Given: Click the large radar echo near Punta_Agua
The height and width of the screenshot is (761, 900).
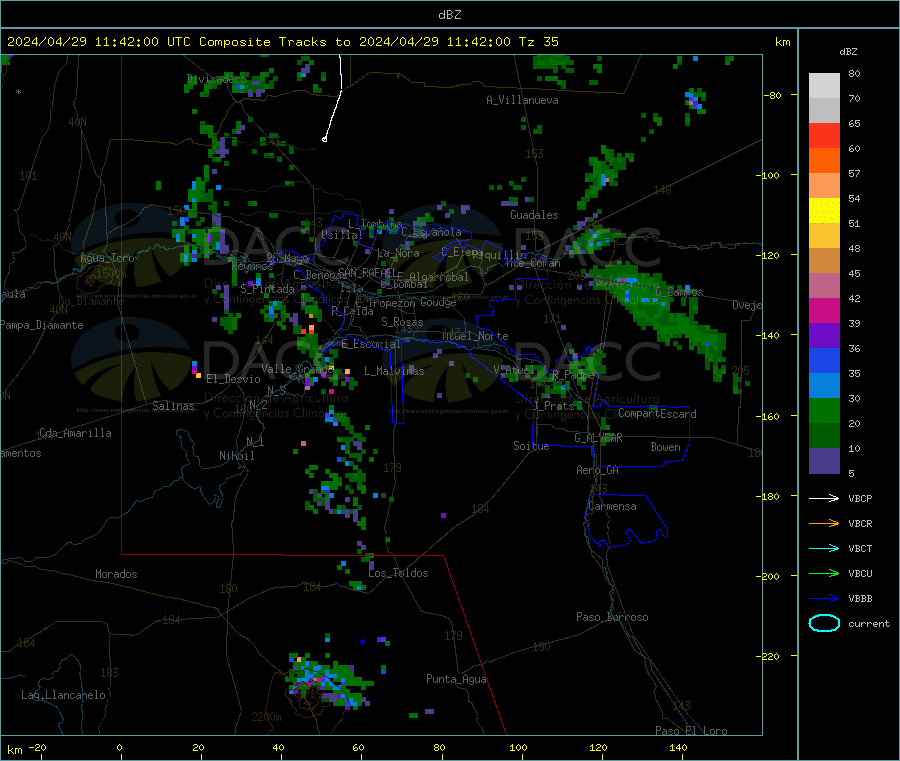Looking at the screenshot, I should click(x=328, y=681).
